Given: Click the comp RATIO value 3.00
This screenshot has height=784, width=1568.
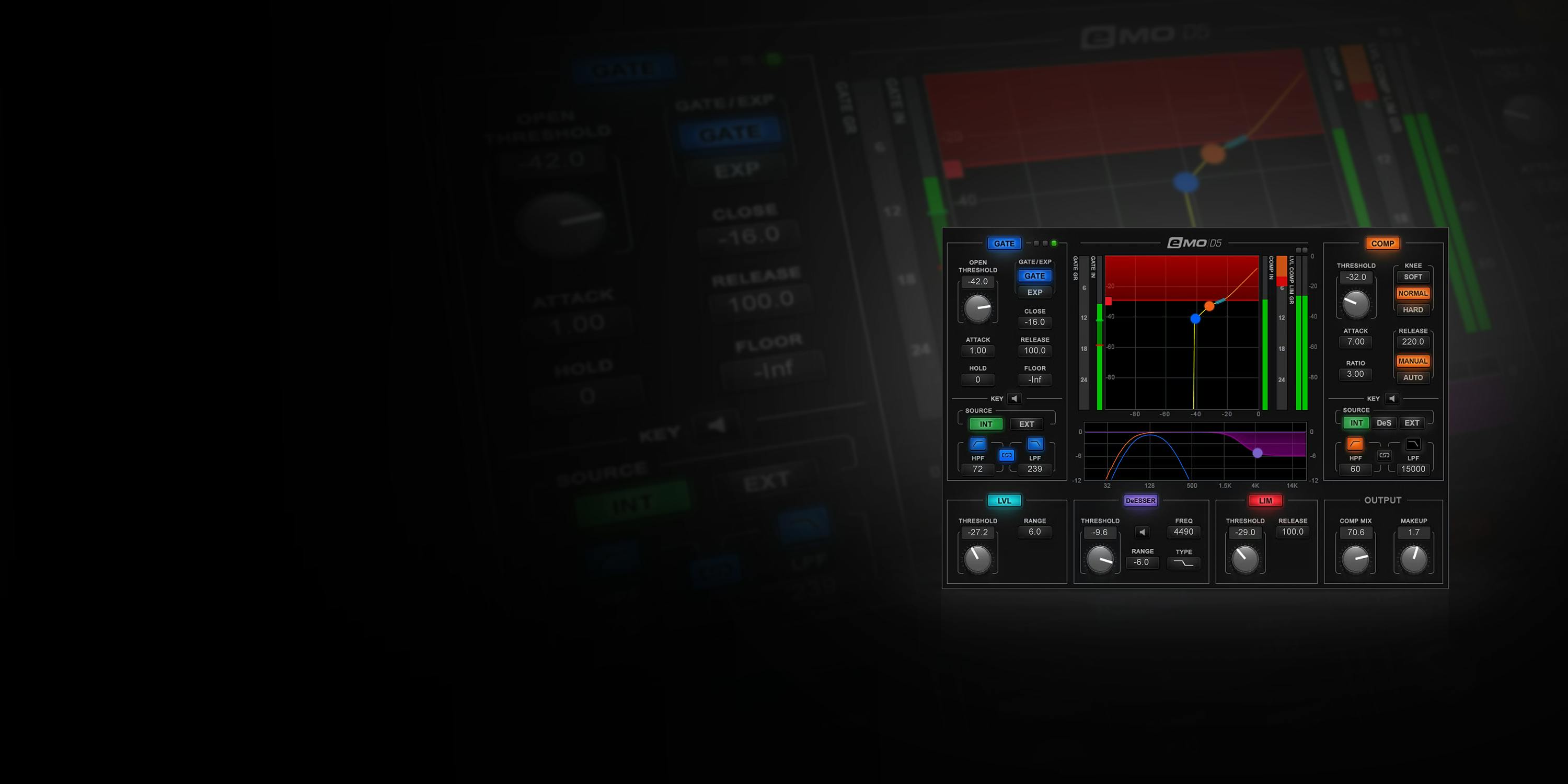Looking at the screenshot, I should 1356,374.
